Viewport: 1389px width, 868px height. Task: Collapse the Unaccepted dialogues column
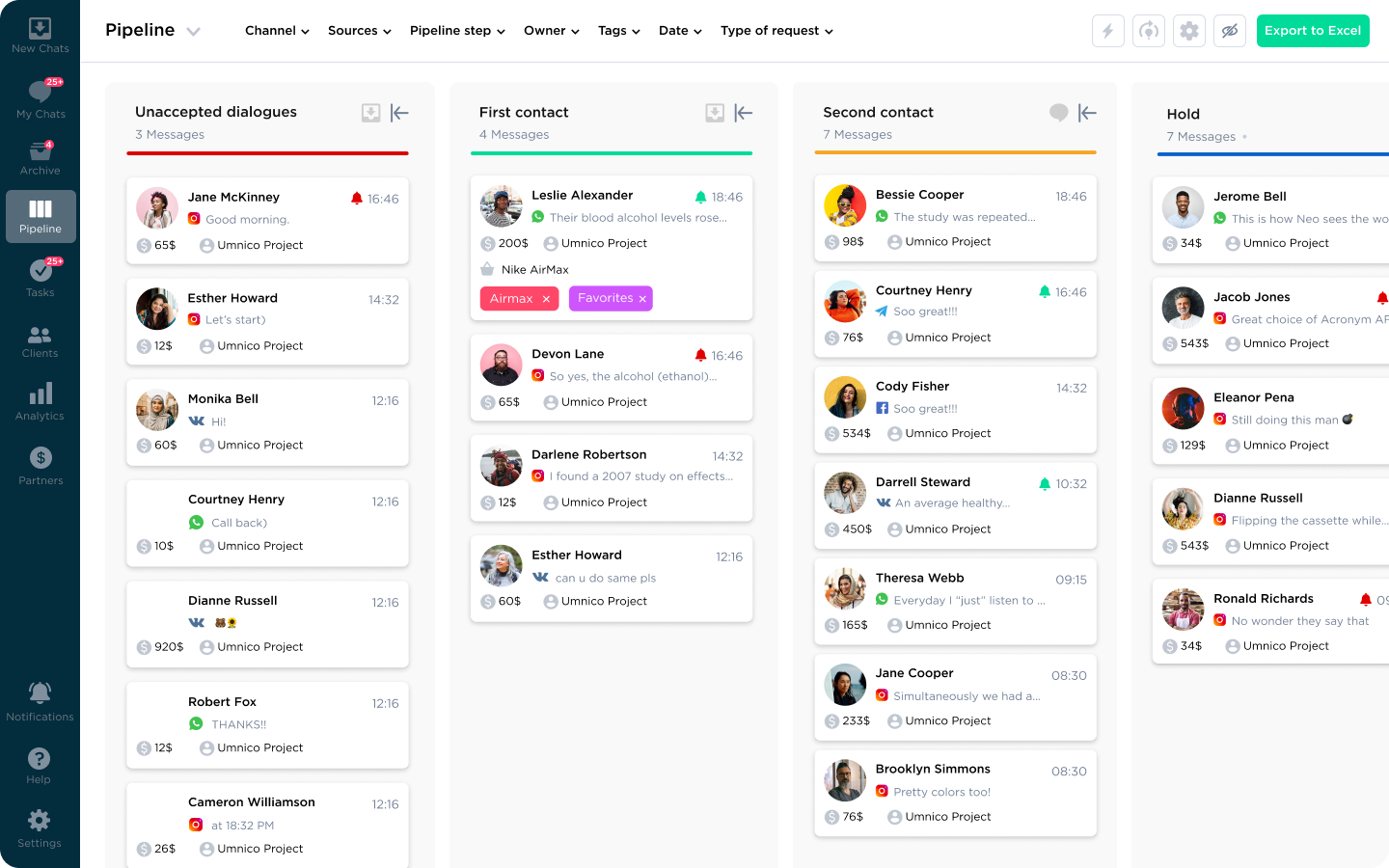399,113
